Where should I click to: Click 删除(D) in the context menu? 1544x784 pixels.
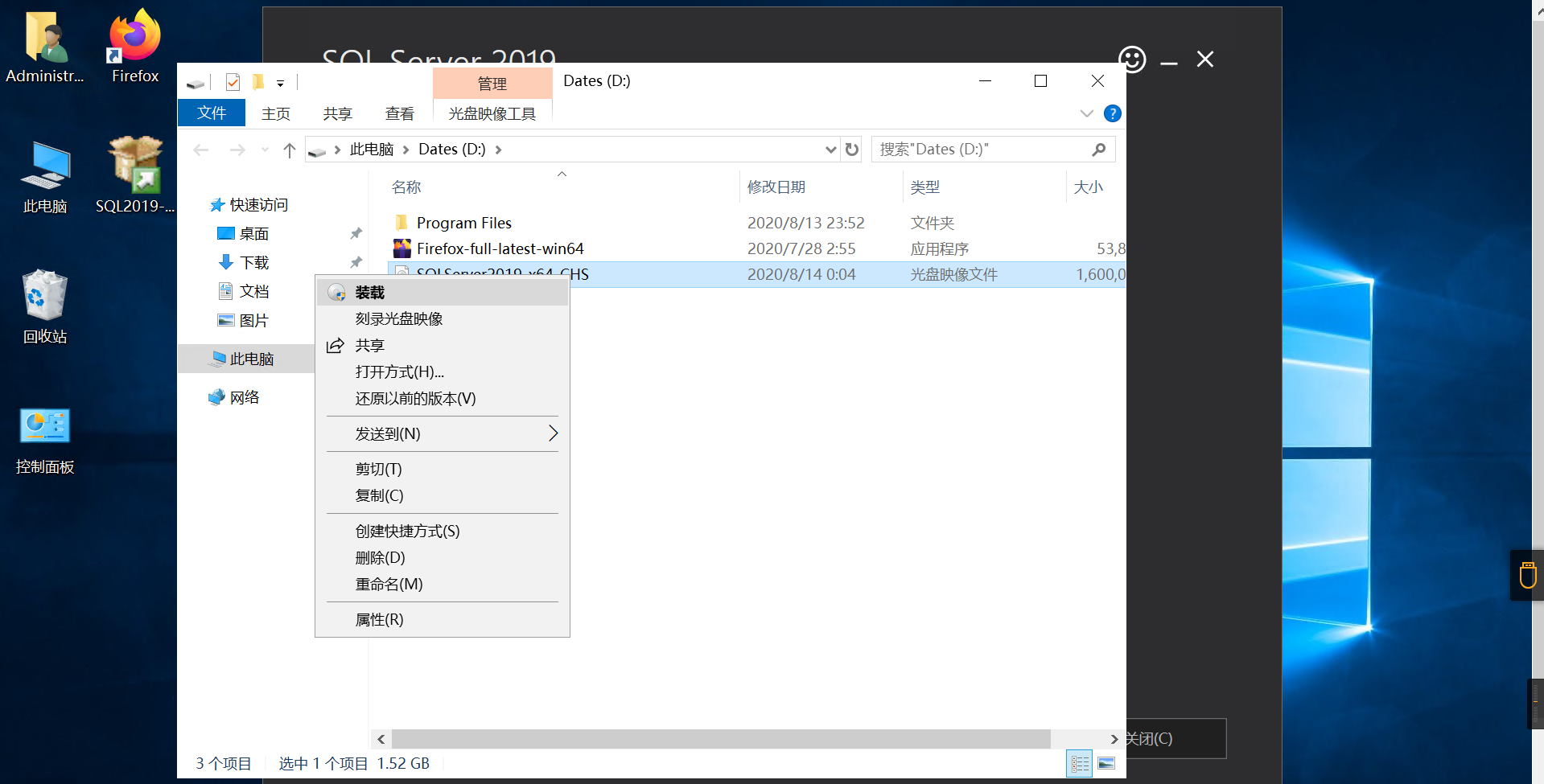tap(443, 558)
